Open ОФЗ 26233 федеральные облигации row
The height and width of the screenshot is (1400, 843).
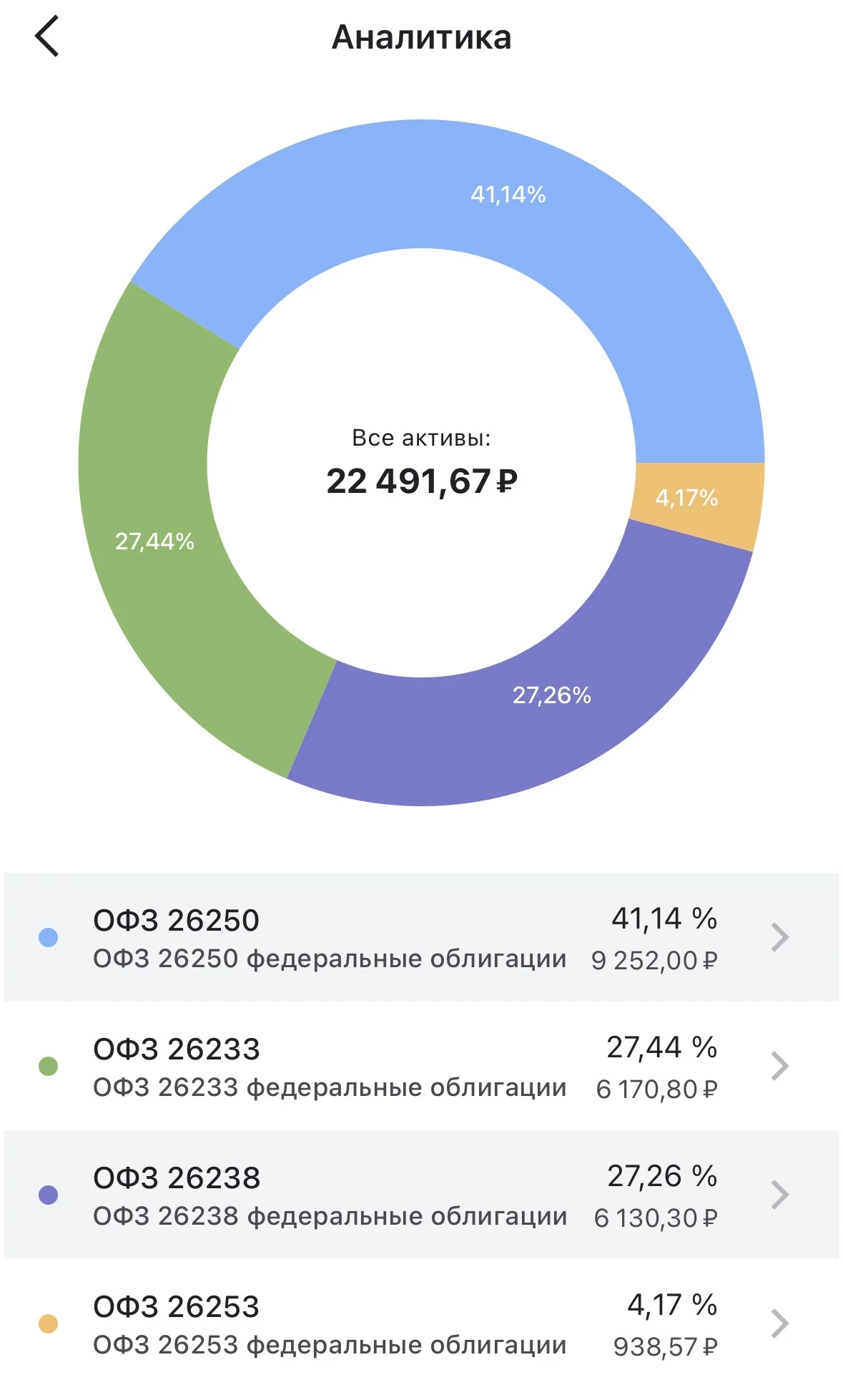coord(421,1066)
